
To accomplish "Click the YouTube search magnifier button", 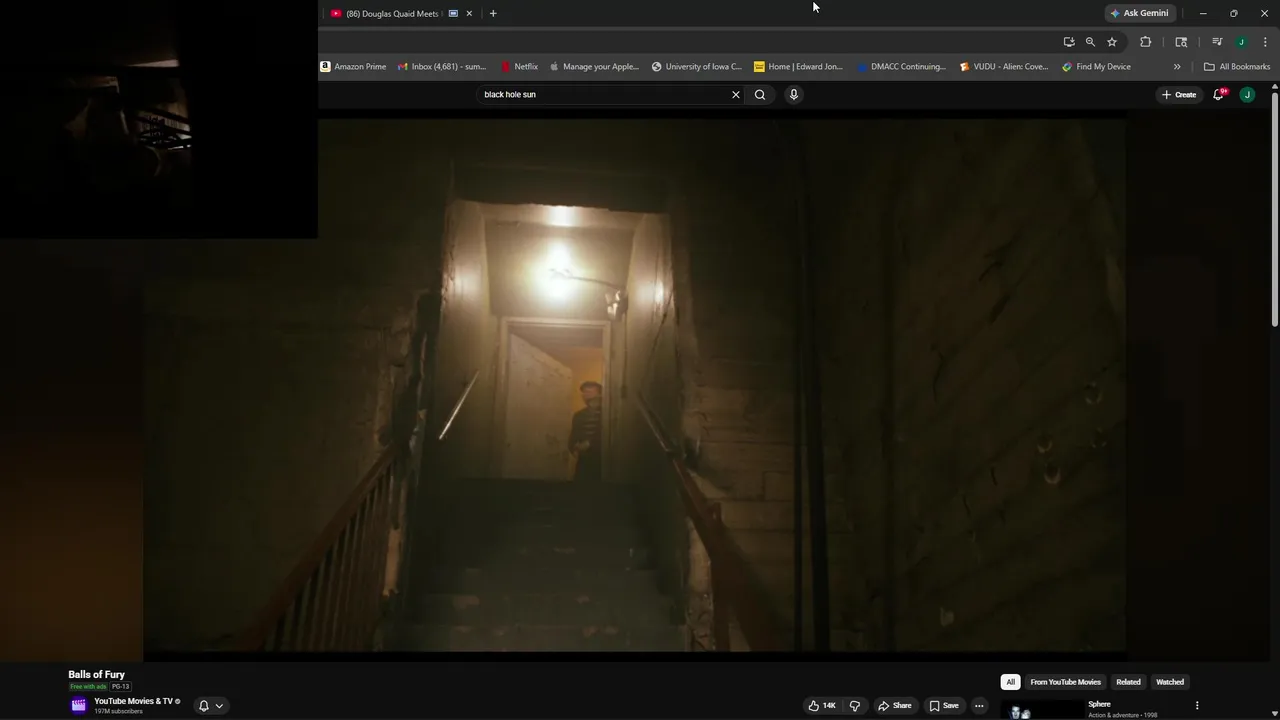I will click(760, 95).
